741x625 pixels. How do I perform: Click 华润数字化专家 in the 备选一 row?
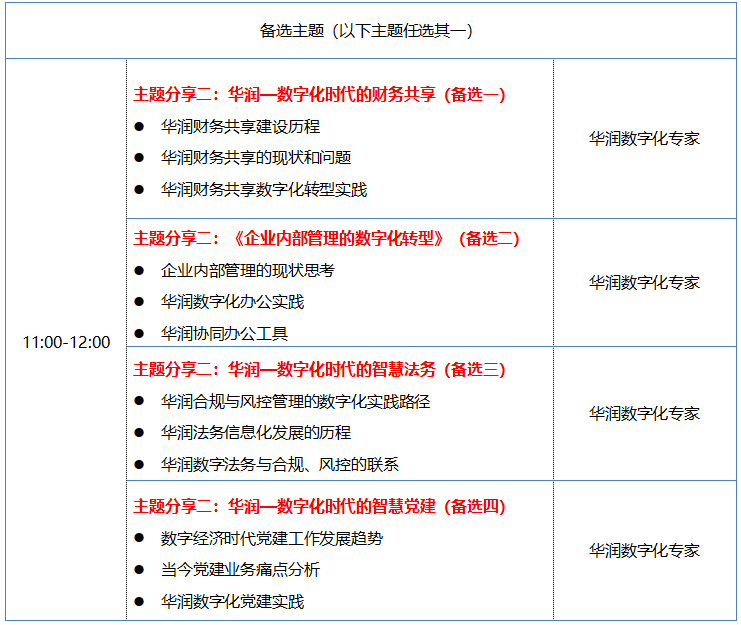point(644,138)
